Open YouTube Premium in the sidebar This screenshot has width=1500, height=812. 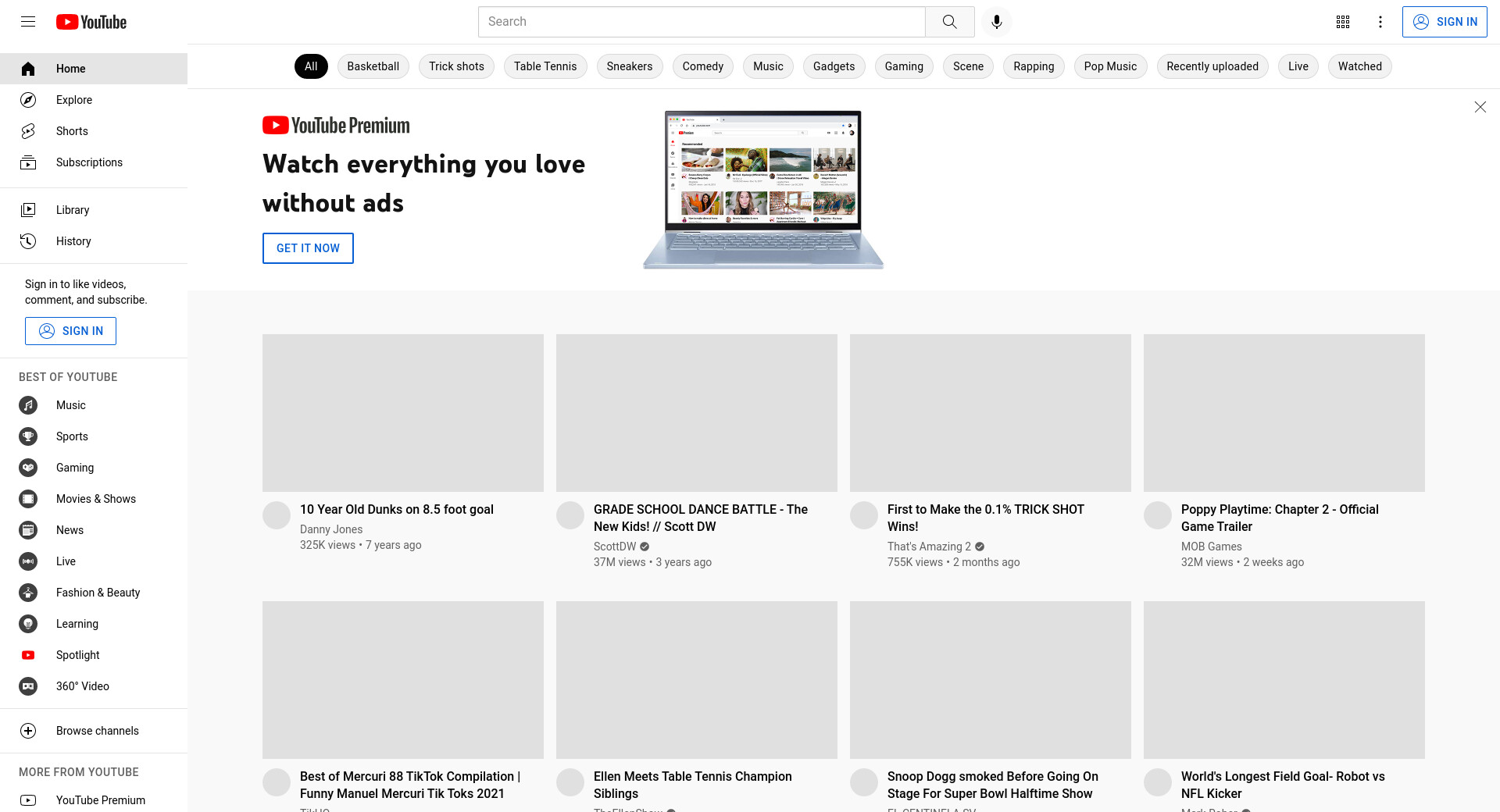pos(94,800)
